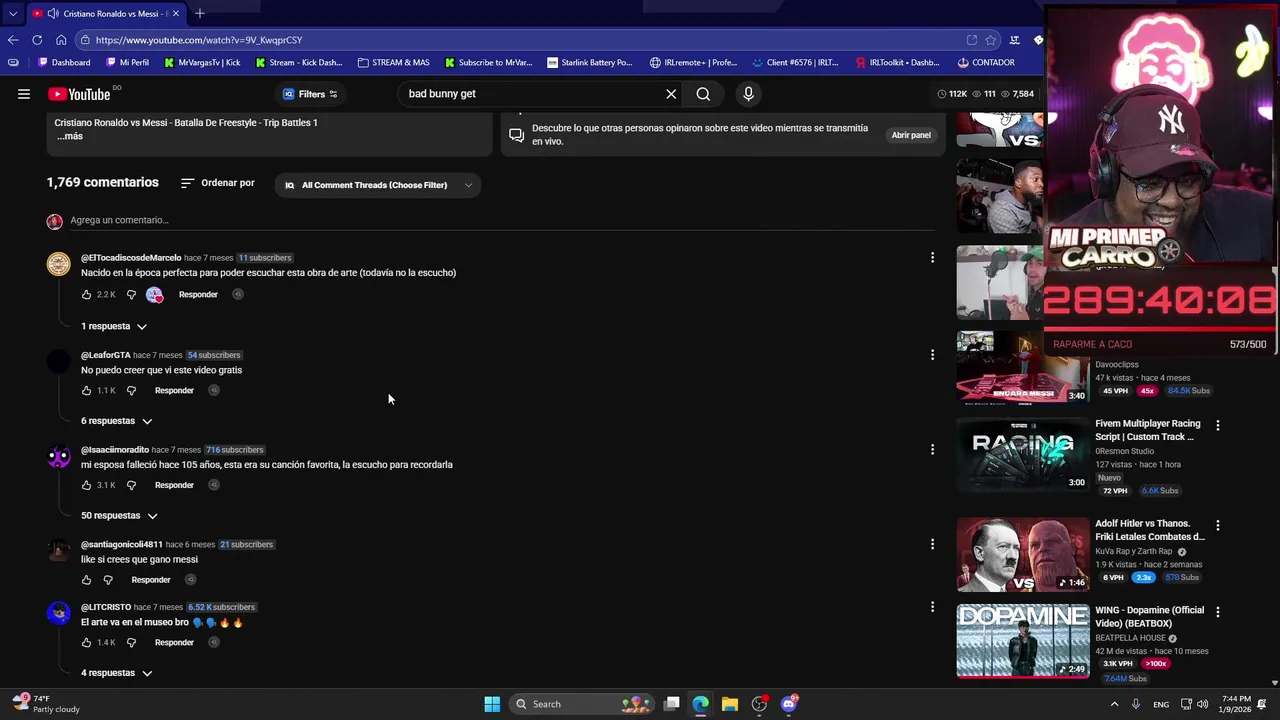1280x720 pixels.
Task: Open browser home button
Action: (61, 40)
